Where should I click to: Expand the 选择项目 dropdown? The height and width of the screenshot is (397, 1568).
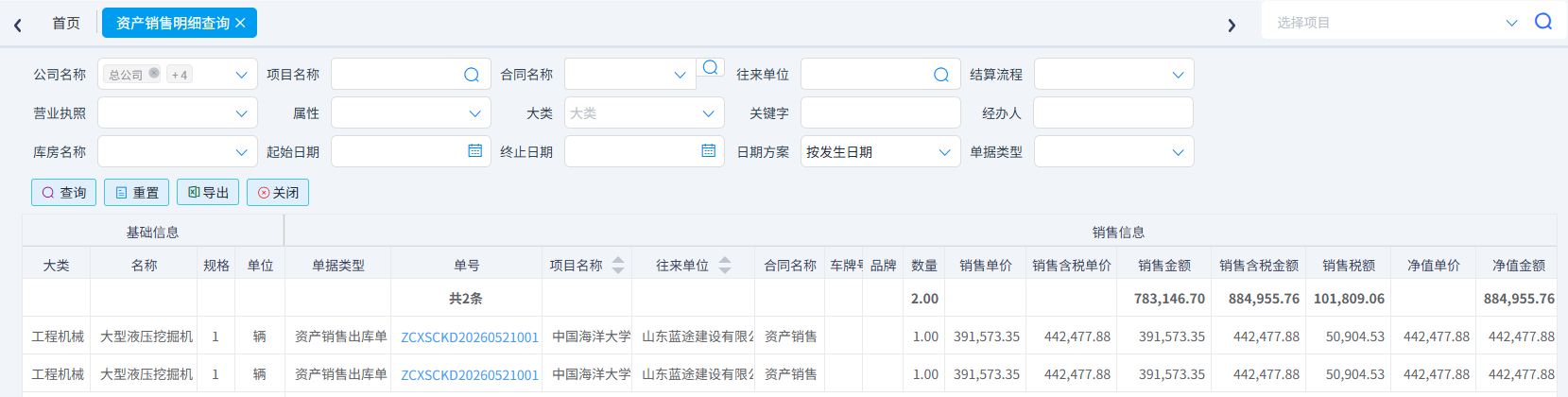coord(1511,23)
